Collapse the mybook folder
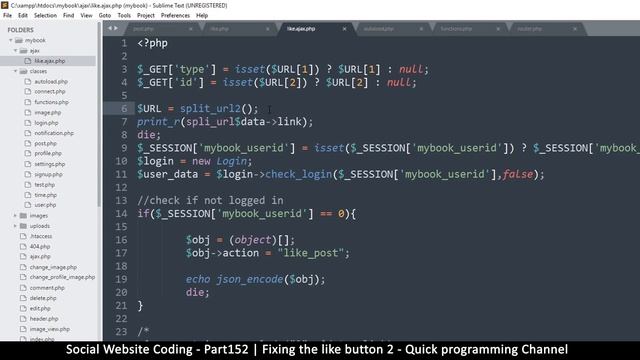This screenshot has width=640, height=360. [x=11, y=40]
